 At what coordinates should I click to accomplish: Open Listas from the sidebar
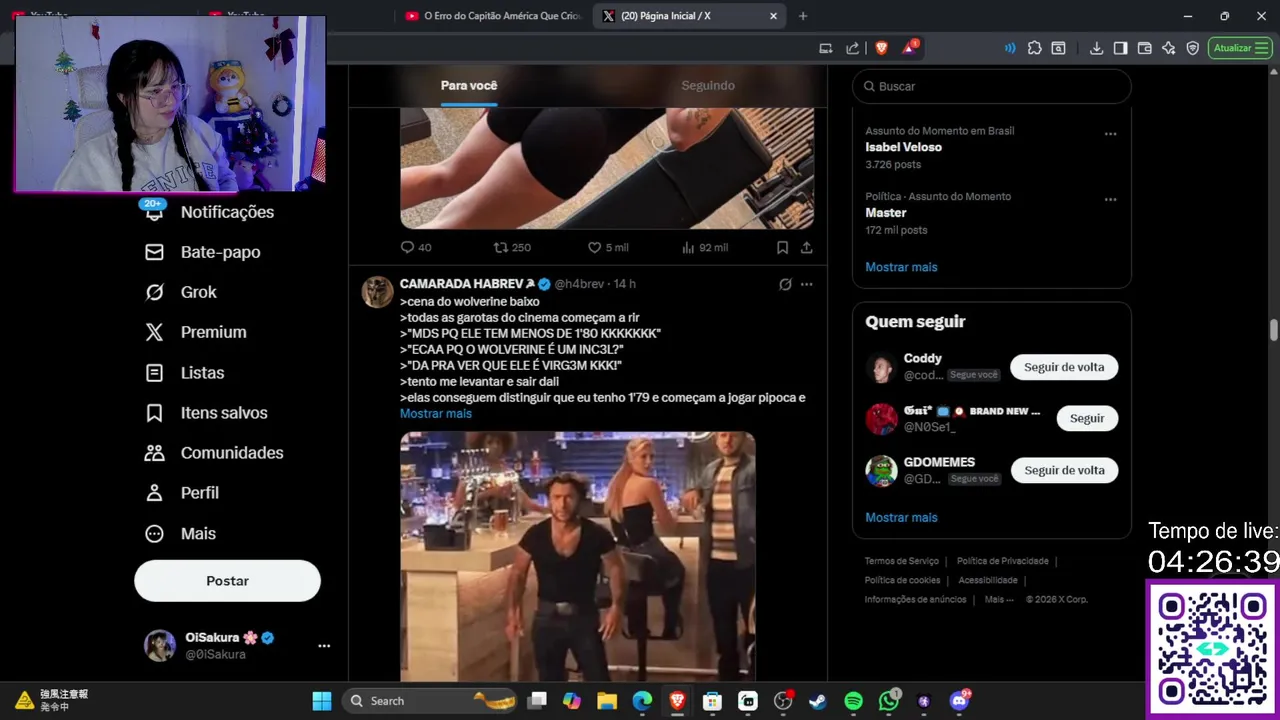[202, 372]
